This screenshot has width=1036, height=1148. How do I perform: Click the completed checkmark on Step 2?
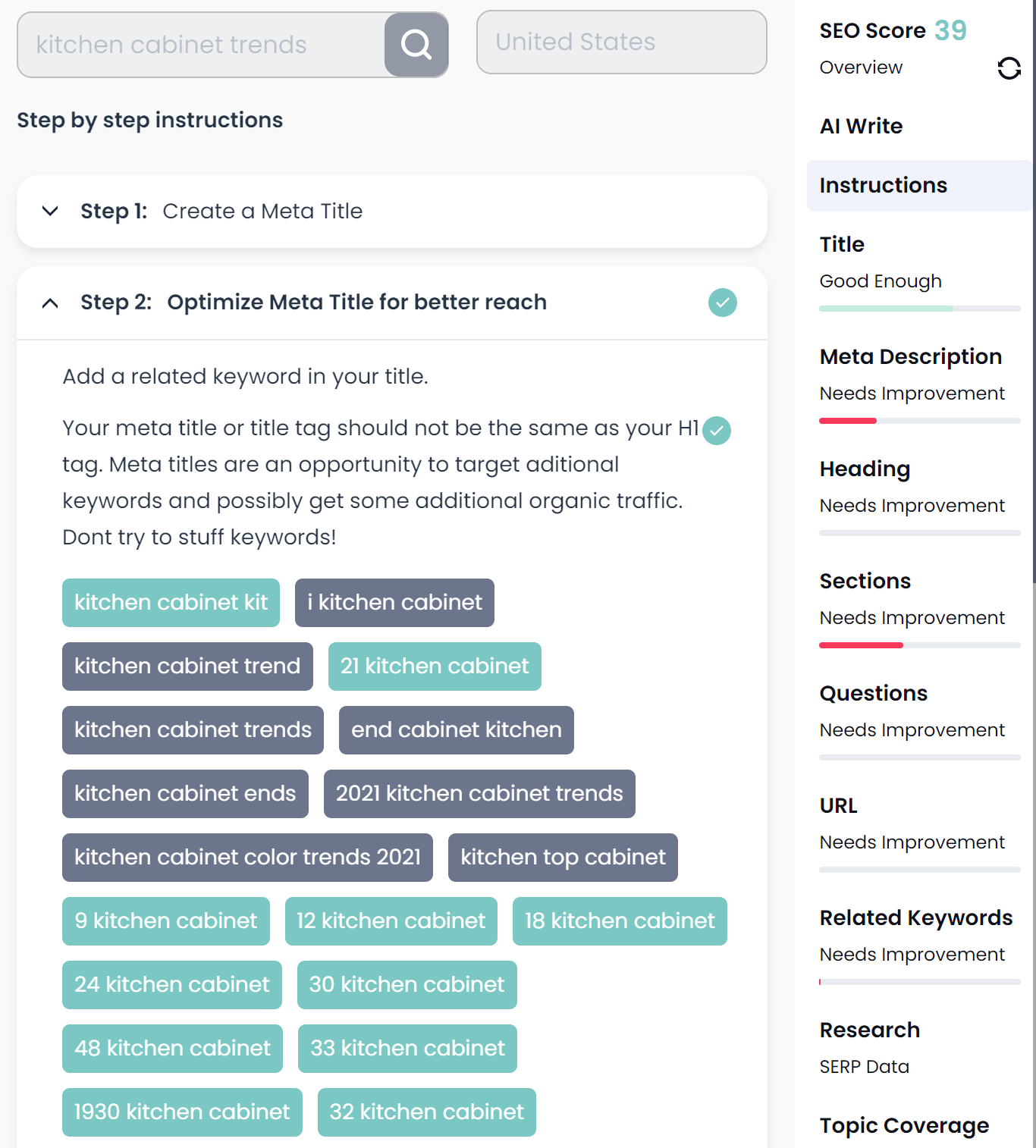[722, 303]
